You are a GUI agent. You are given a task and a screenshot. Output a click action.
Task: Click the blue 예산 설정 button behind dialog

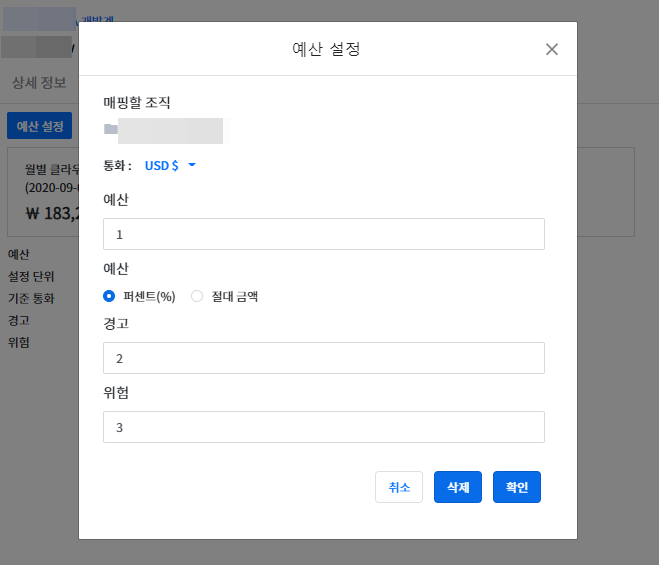(40, 126)
